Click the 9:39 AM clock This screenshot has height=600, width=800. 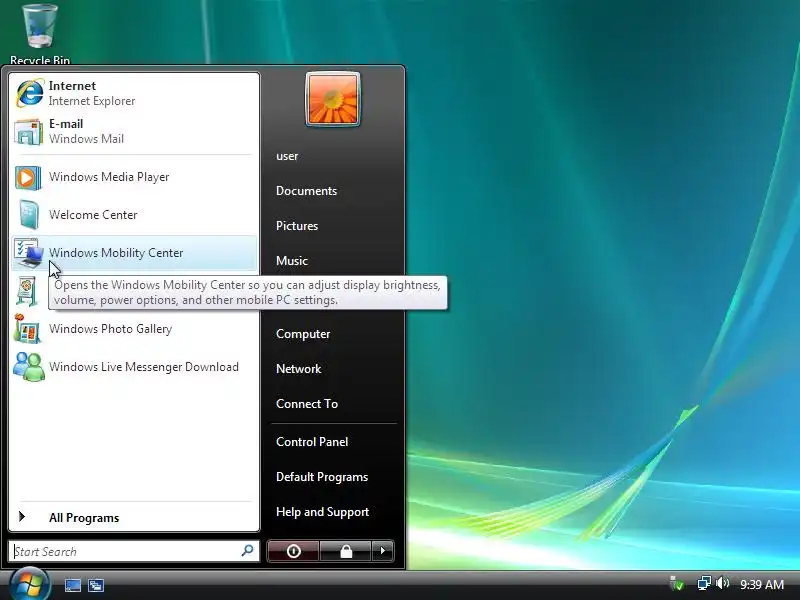click(x=762, y=584)
